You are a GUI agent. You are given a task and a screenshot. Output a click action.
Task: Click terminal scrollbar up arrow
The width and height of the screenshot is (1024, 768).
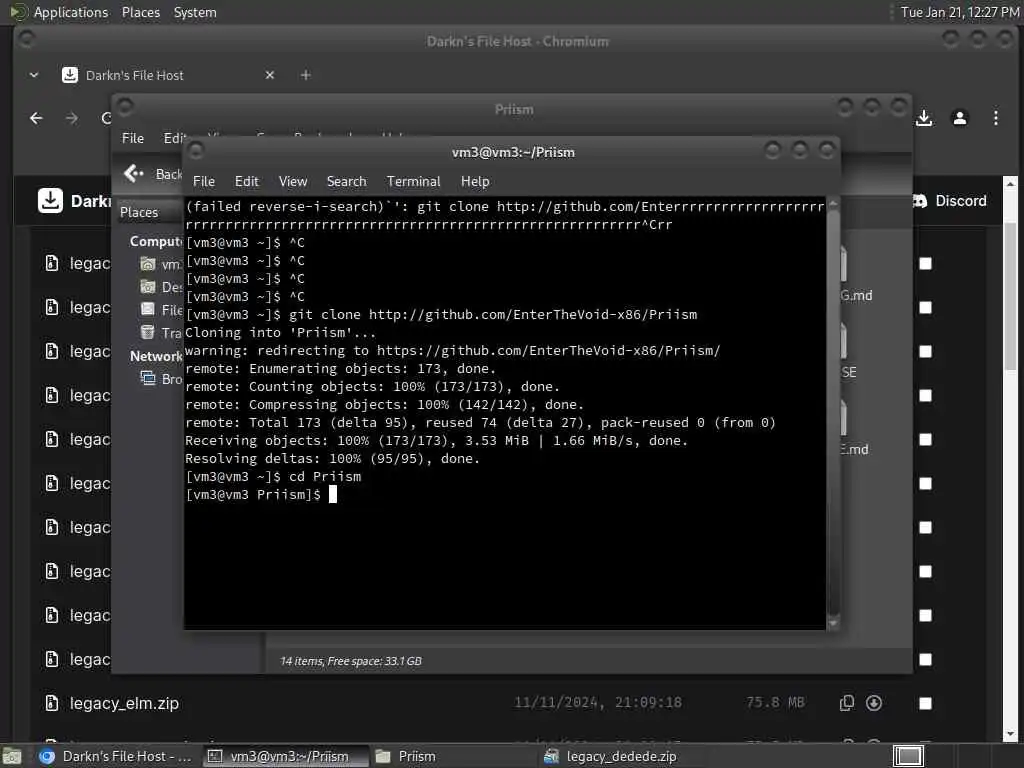click(x=833, y=204)
